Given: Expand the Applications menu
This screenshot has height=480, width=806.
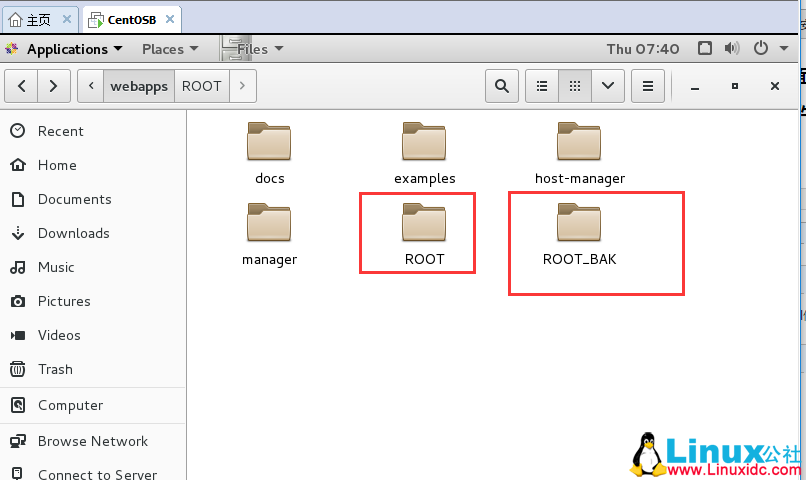Looking at the screenshot, I should pyautogui.click(x=66, y=49).
